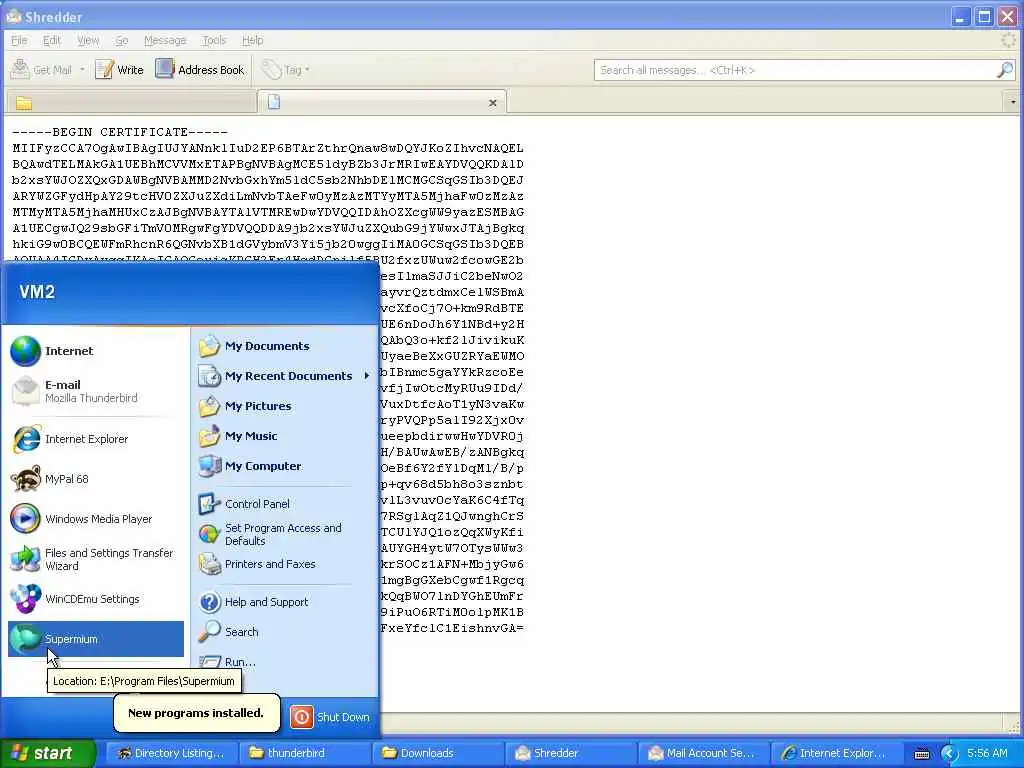The height and width of the screenshot is (768, 1024).
Task: Open the Edit menu
Action: (52, 40)
